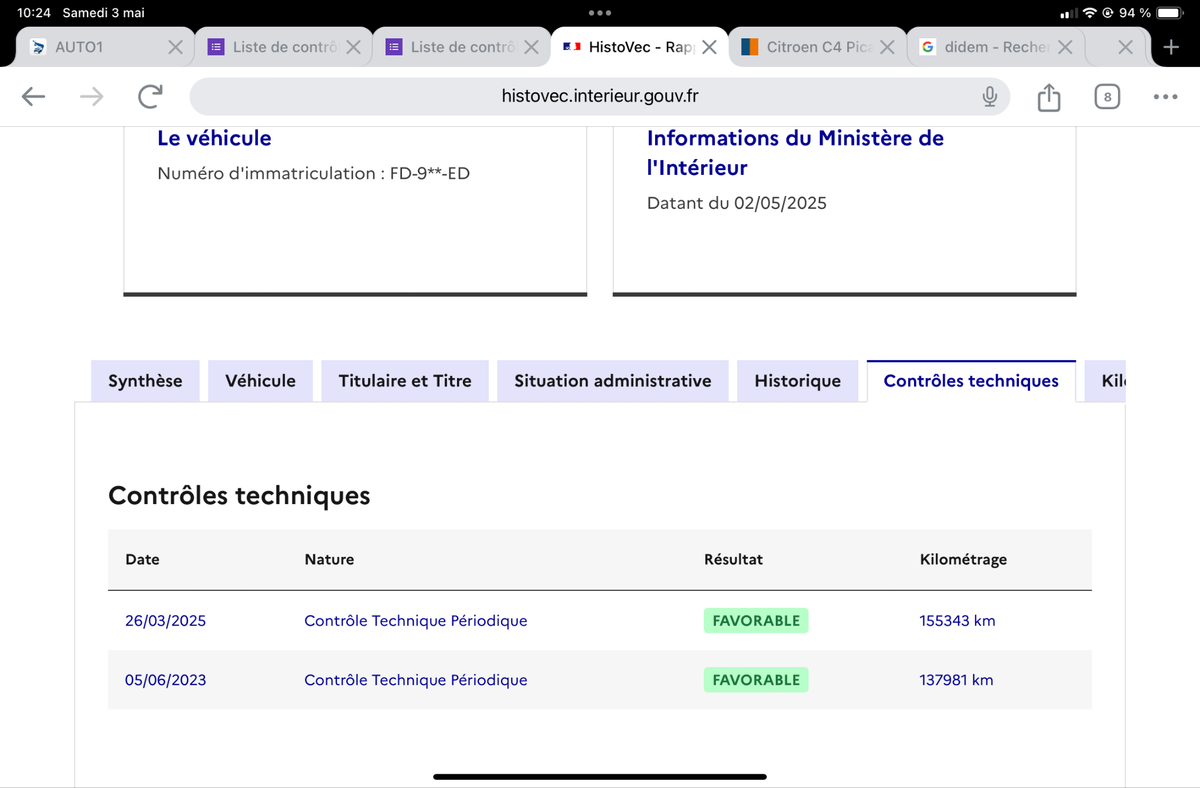Tap the iPad multitasking three dots
This screenshot has height=788, width=1200.
[x=600, y=13]
